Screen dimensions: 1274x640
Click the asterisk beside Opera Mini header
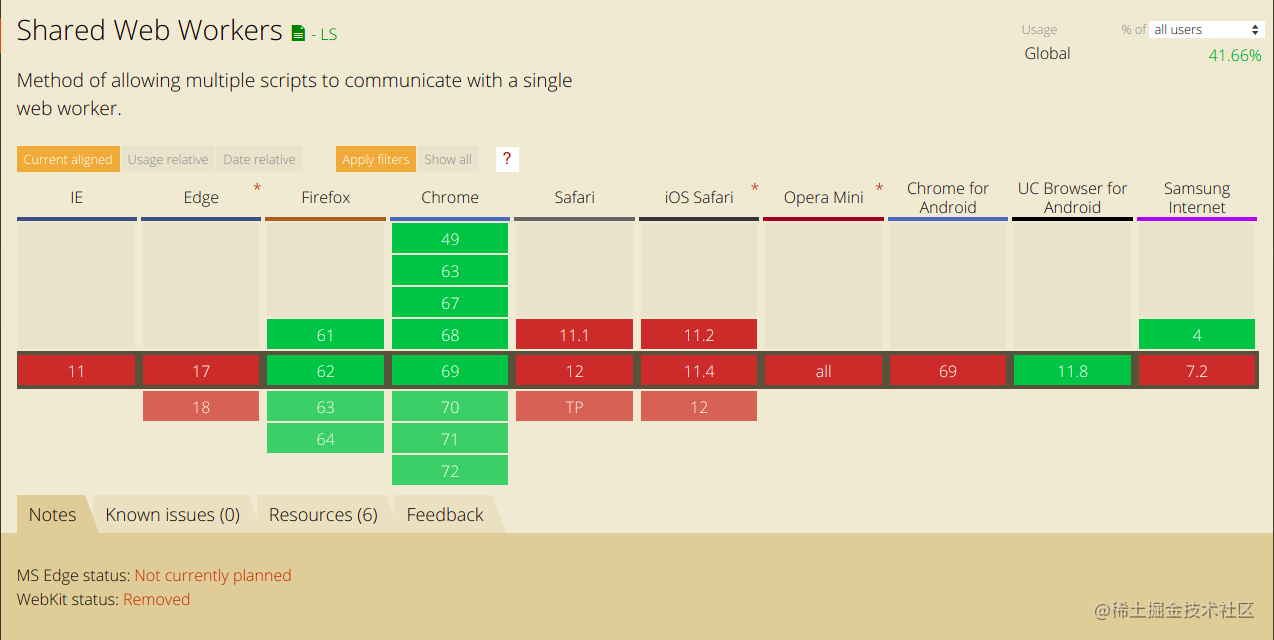(878, 188)
